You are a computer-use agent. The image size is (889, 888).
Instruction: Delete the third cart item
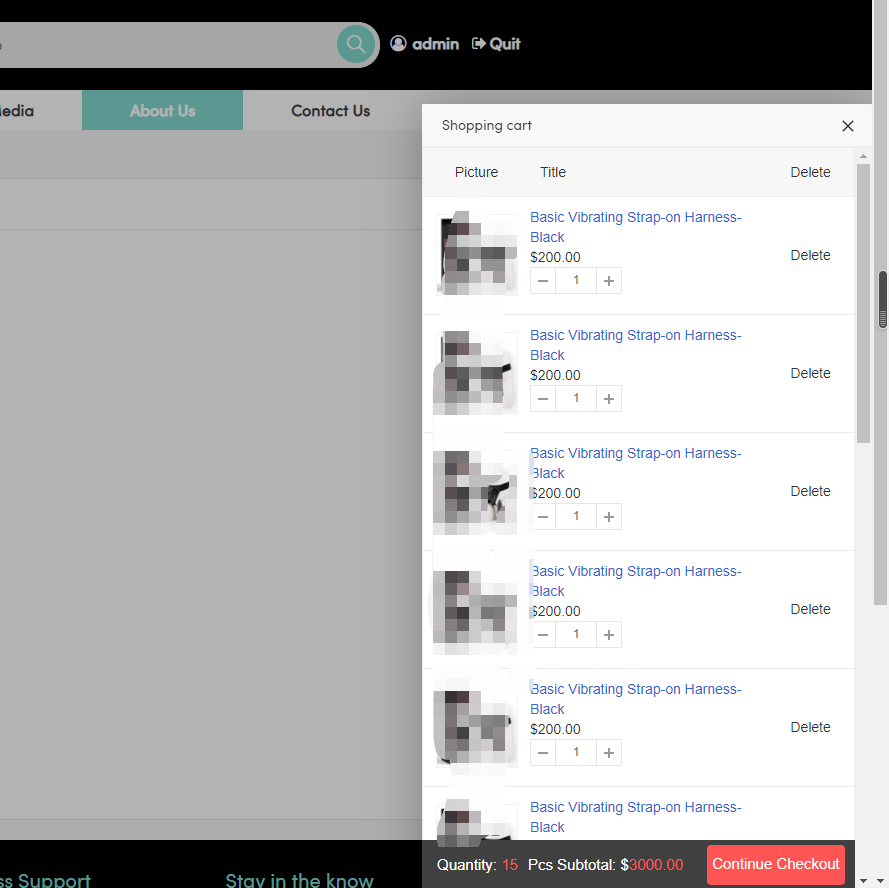coord(810,491)
